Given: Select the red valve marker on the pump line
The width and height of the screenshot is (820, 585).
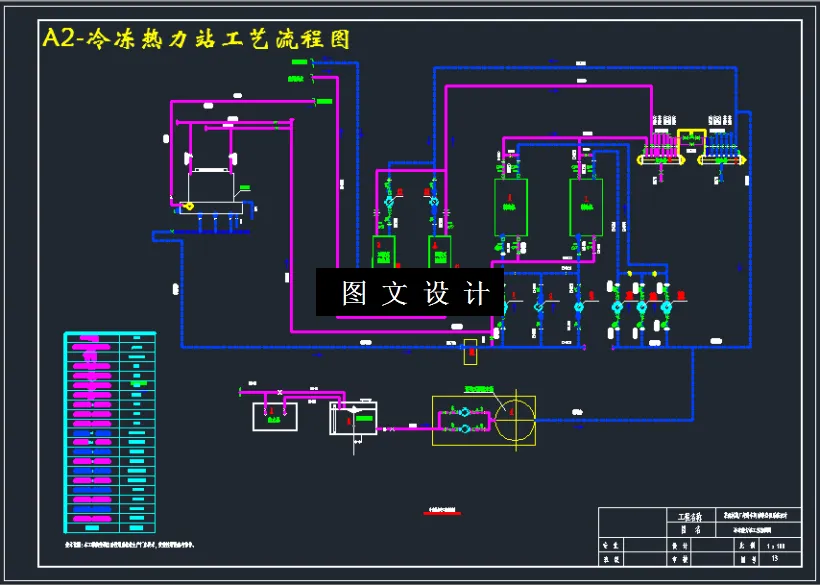Looking at the screenshot, I should pos(630,295).
